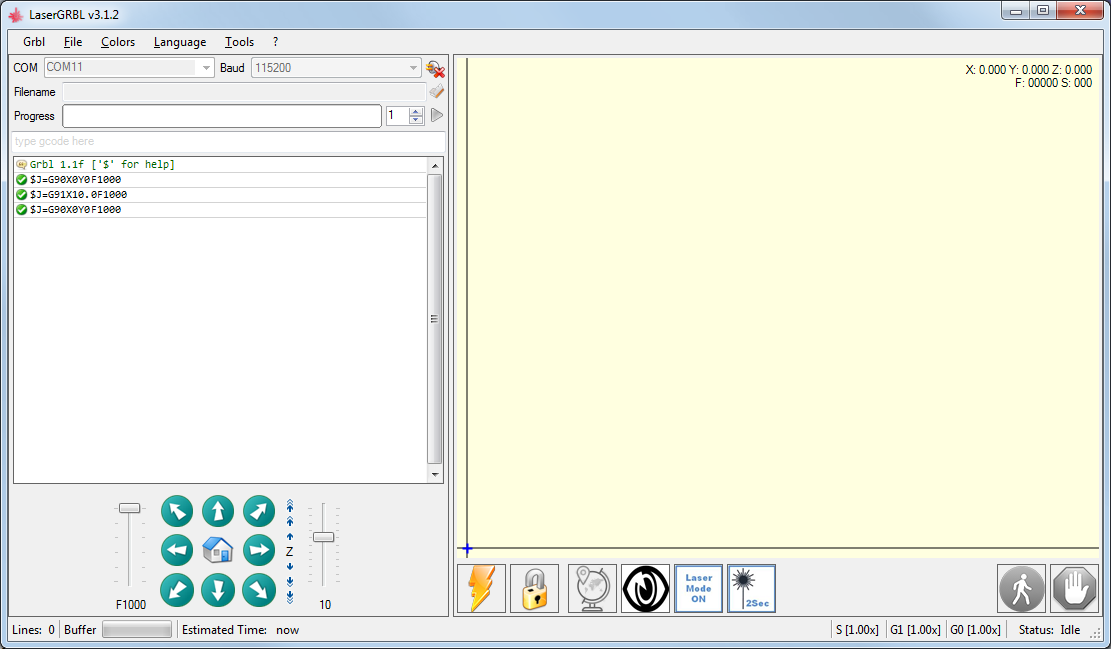Disconnect using the plug icon
This screenshot has height=649, width=1111.
(x=434, y=68)
